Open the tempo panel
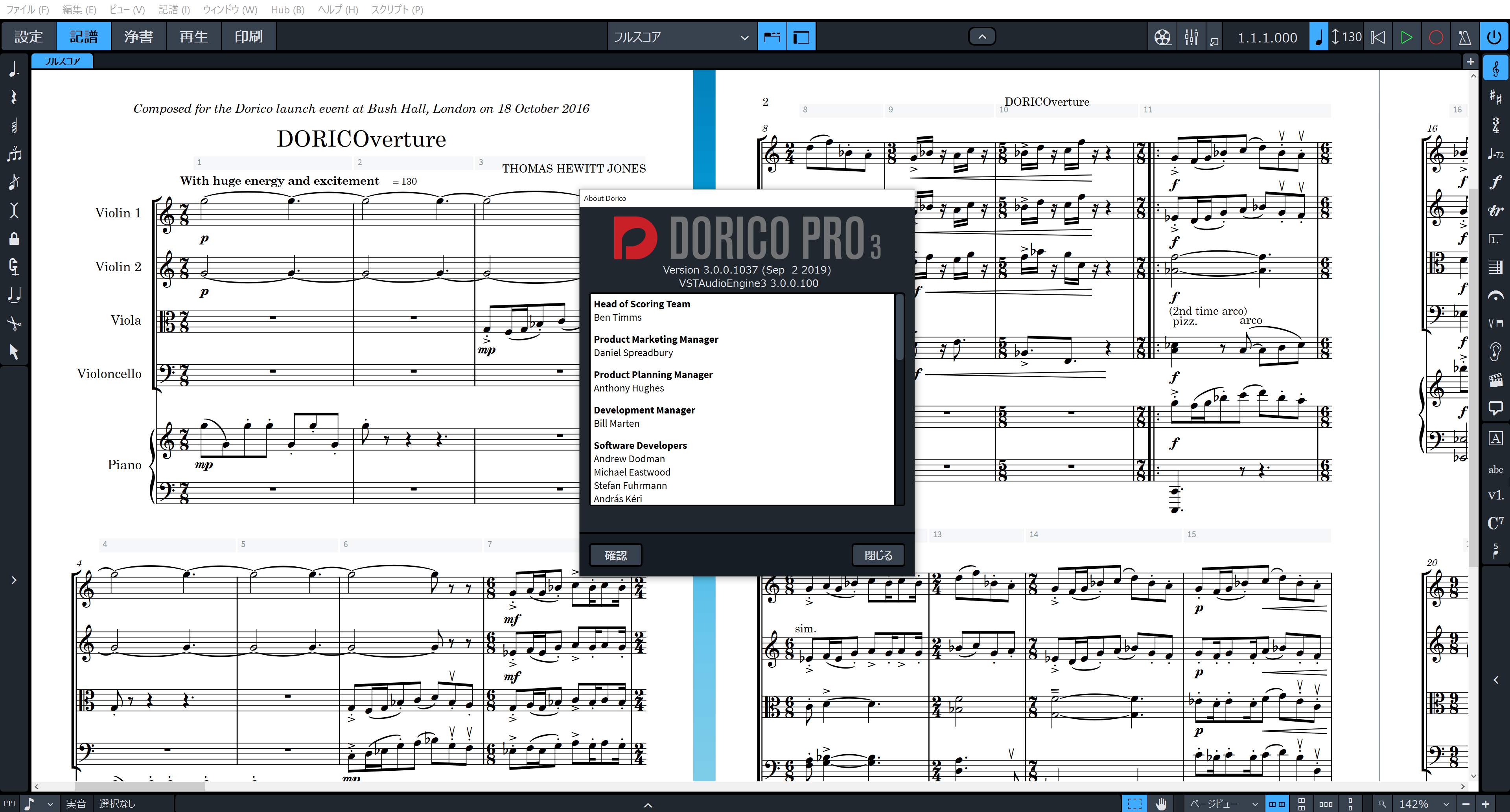 [1495, 154]
